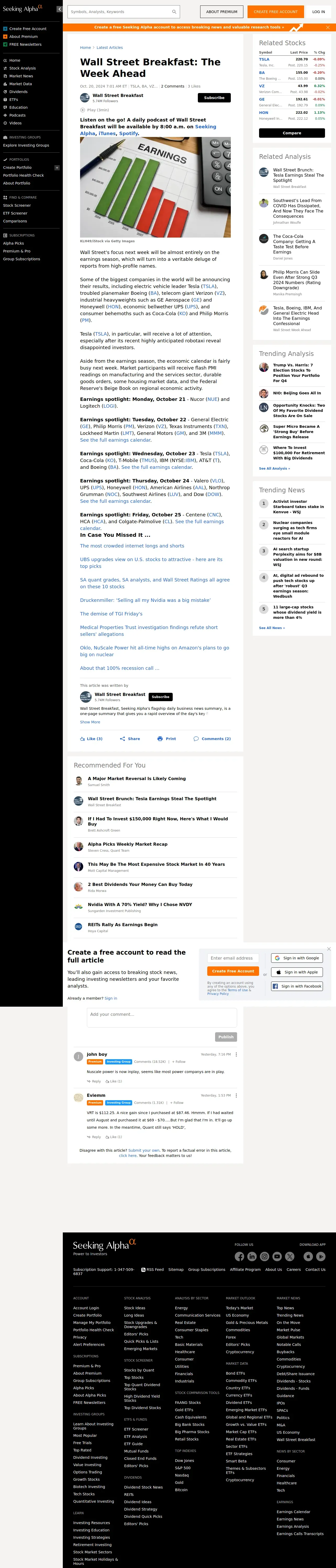The width and height of the screenshot is (336, 1568).
Task: Open Market Data in the sidebar
Action: pos(21,84)
